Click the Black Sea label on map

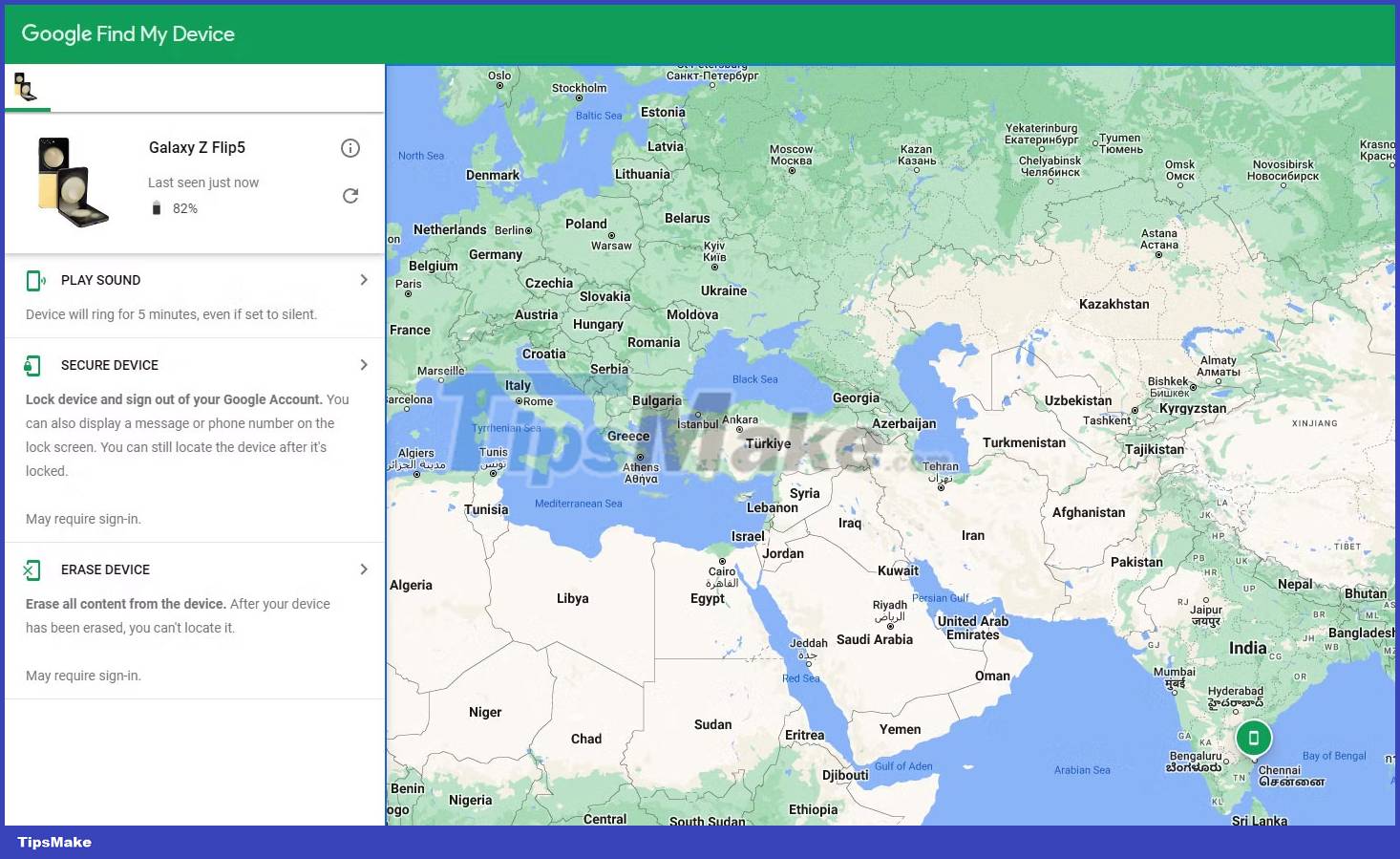755,379
